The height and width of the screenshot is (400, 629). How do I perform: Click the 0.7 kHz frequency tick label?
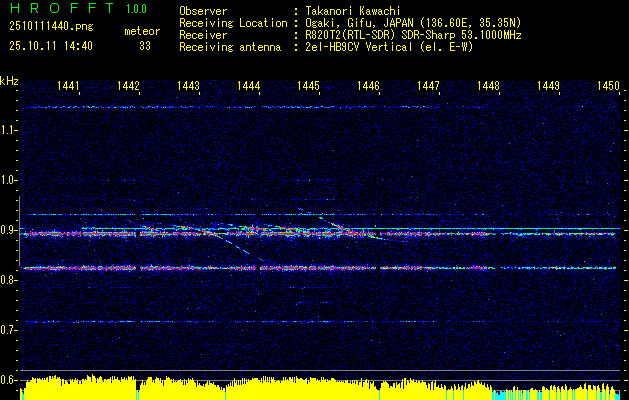pos(8,330)
